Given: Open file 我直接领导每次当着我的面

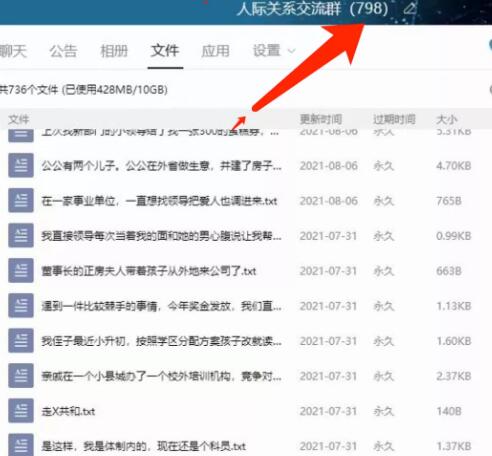Looking at the screenshot, I should tap(161, 236).
